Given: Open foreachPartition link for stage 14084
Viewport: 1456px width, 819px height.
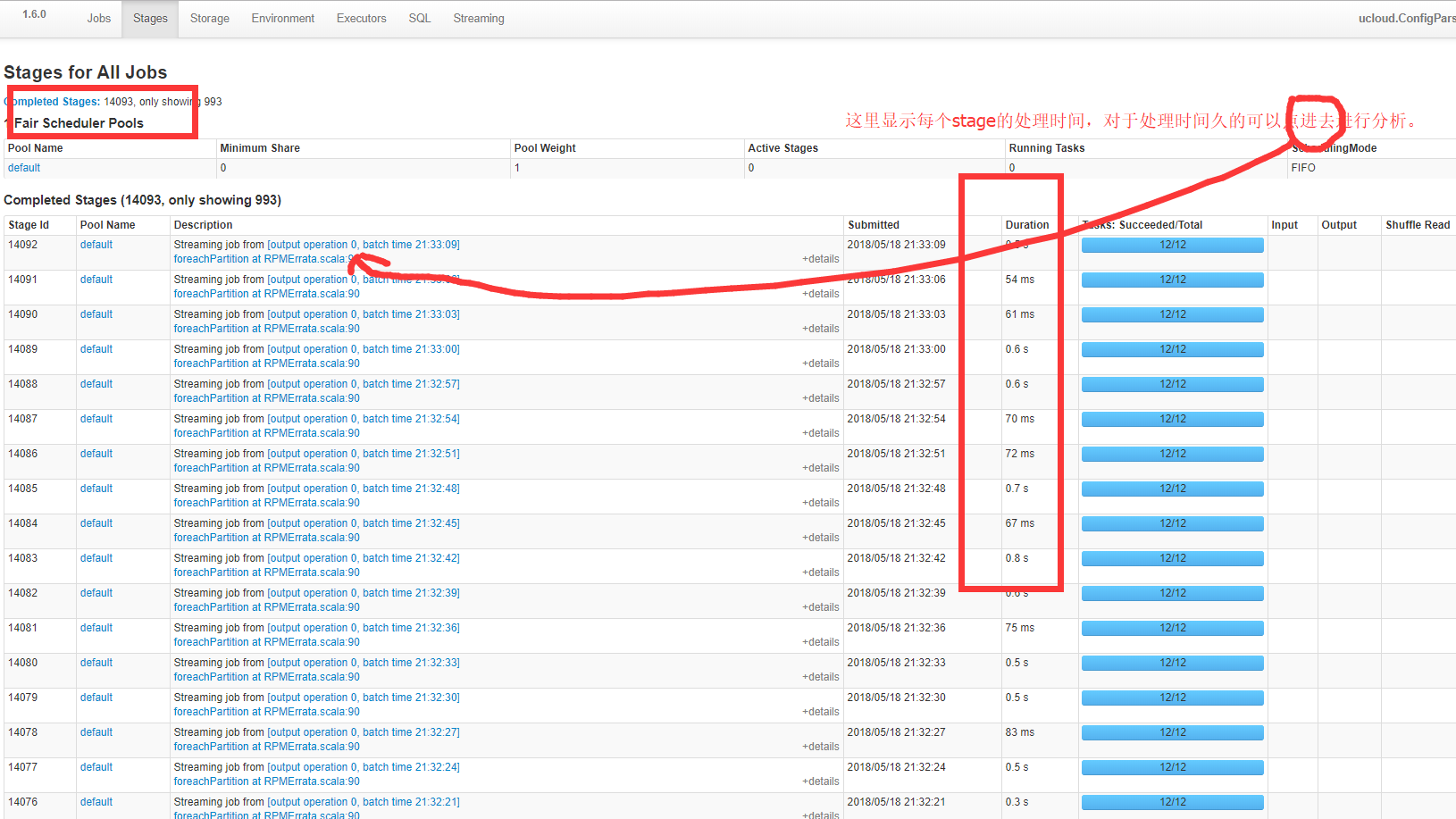Looking at the screenshot, I should [267, 538].
